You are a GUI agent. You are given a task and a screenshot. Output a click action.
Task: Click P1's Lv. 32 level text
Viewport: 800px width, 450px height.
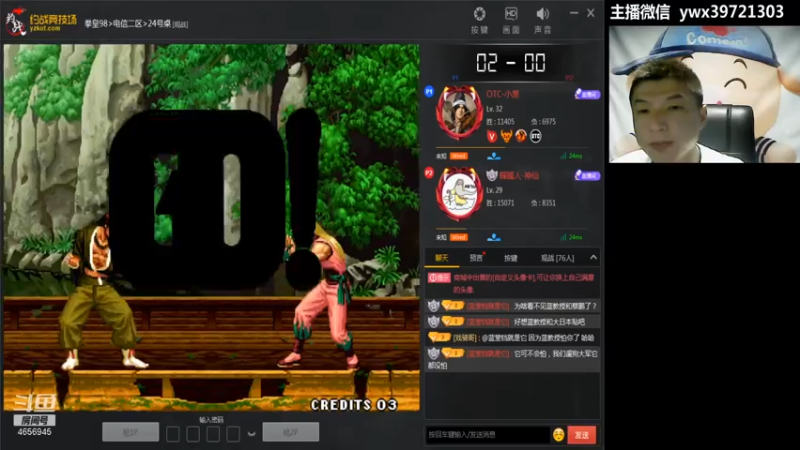tap(494, 109)
